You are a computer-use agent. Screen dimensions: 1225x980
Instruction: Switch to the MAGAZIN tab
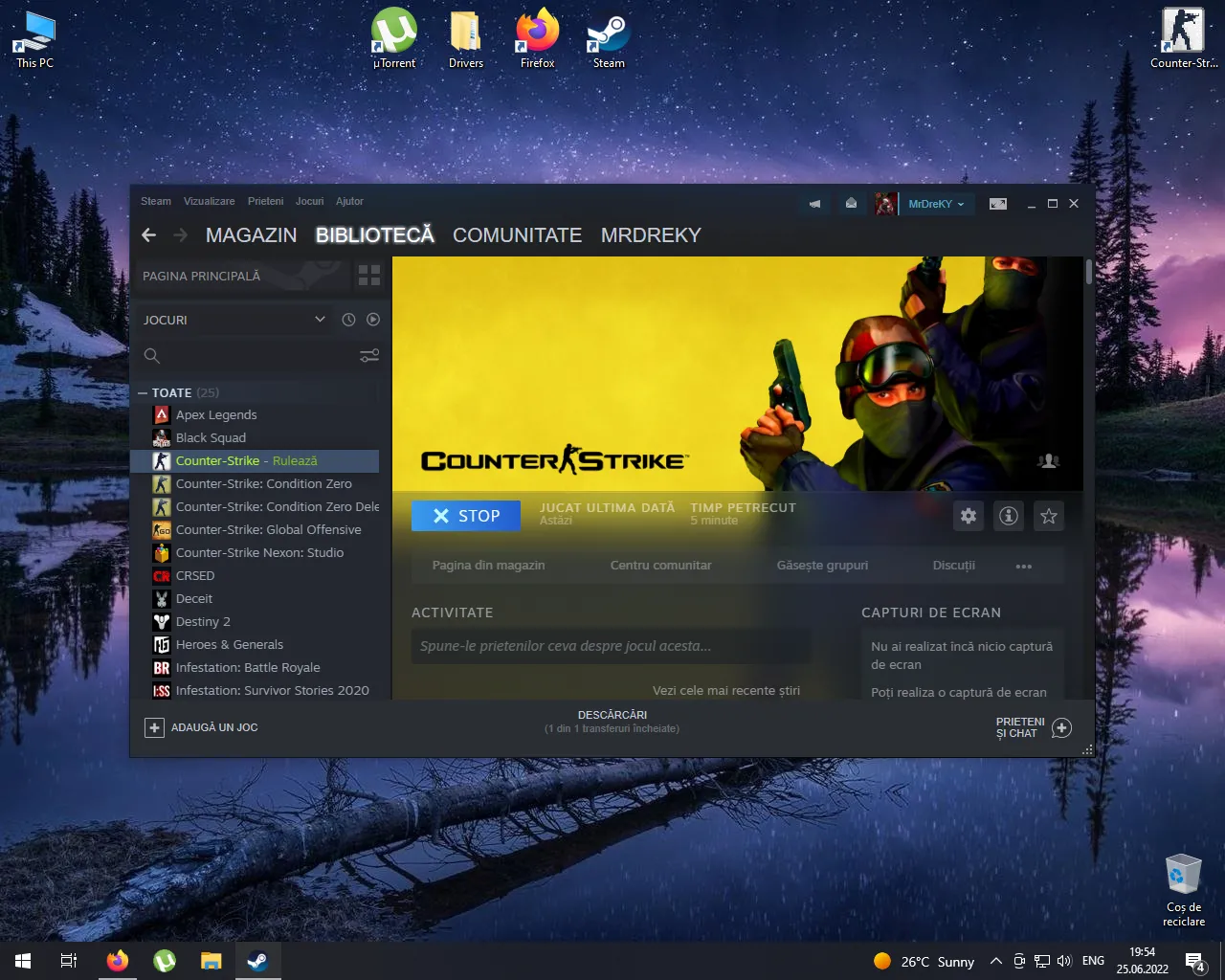coord(251,235)
